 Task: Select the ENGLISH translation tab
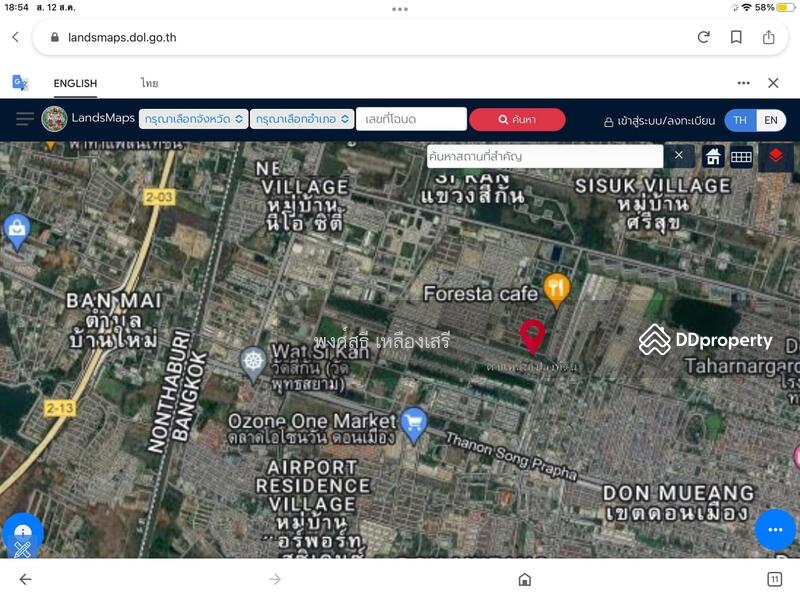75,83
